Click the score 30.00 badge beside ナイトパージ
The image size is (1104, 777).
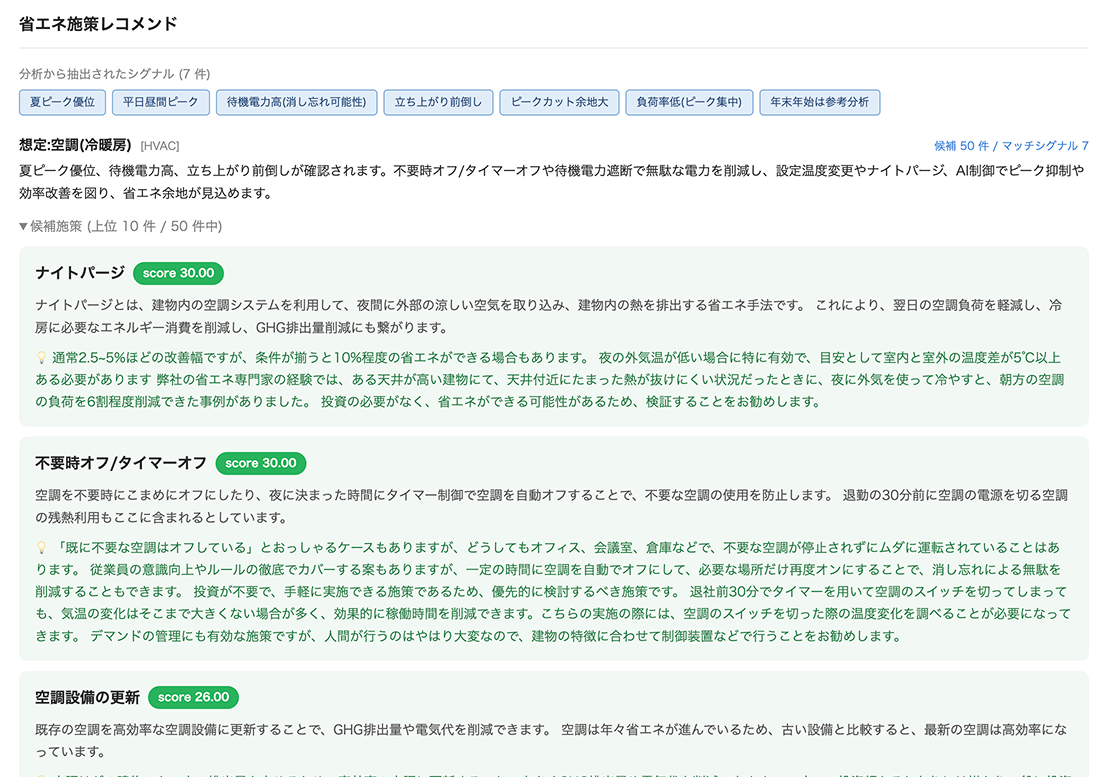[178, 273]
